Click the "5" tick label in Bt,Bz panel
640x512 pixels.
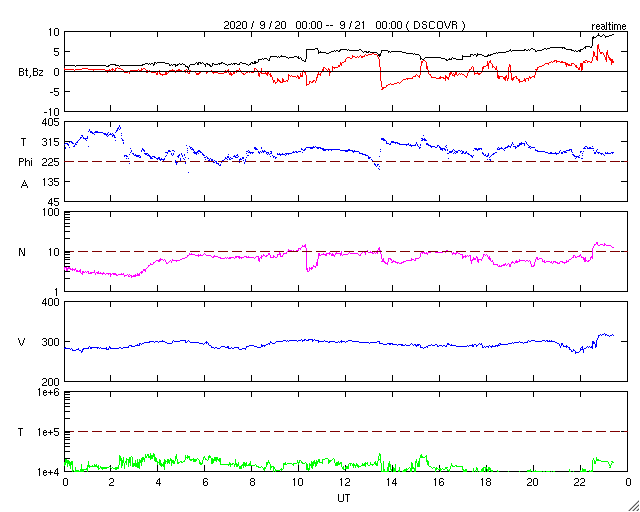point(56,52)
